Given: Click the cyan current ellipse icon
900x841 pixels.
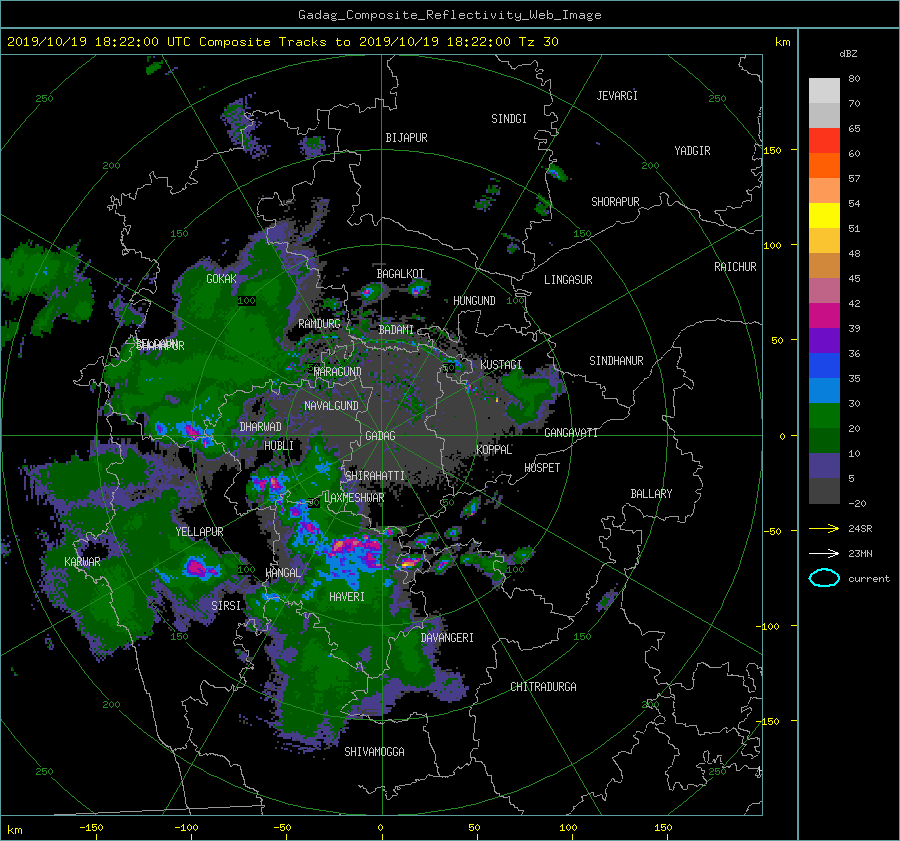Looking at the screenshot, I should [x=824, y=578].
